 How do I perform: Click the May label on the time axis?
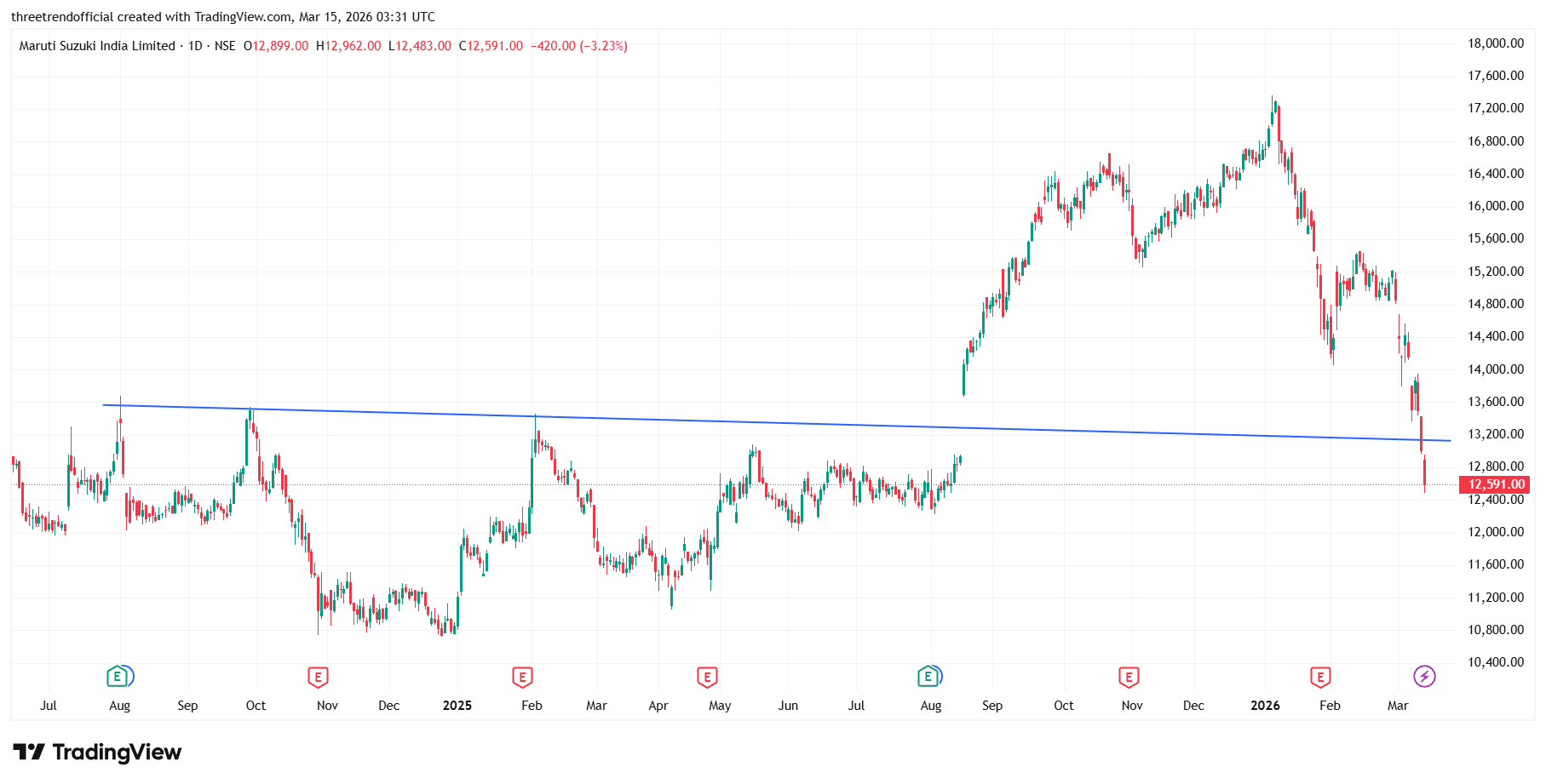point(720,706)
